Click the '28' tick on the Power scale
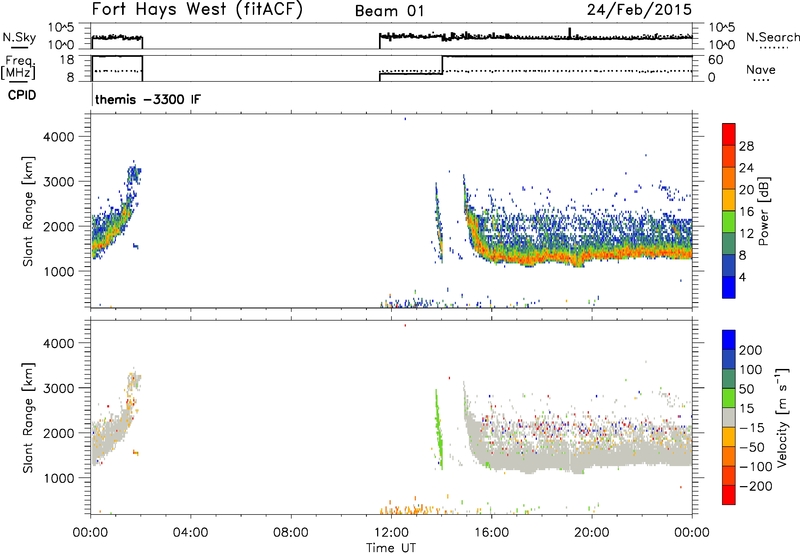 [746, 146]
